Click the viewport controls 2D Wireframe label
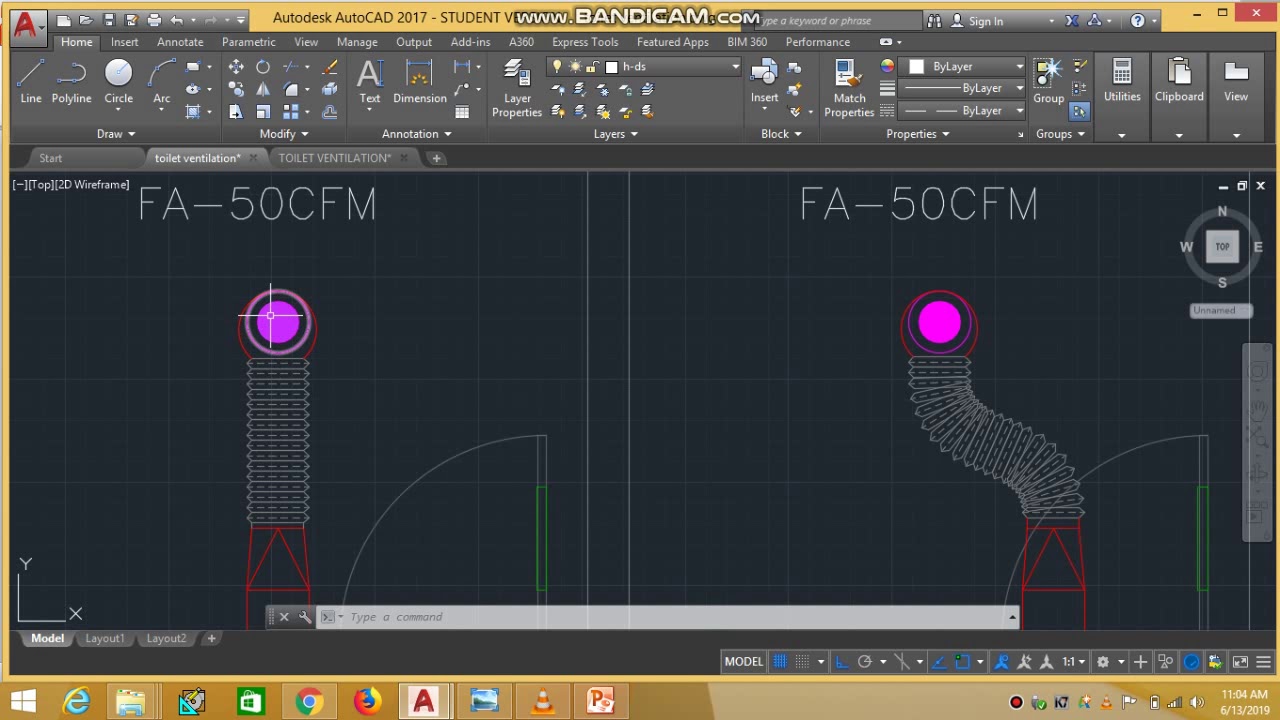 pos(92,185)
